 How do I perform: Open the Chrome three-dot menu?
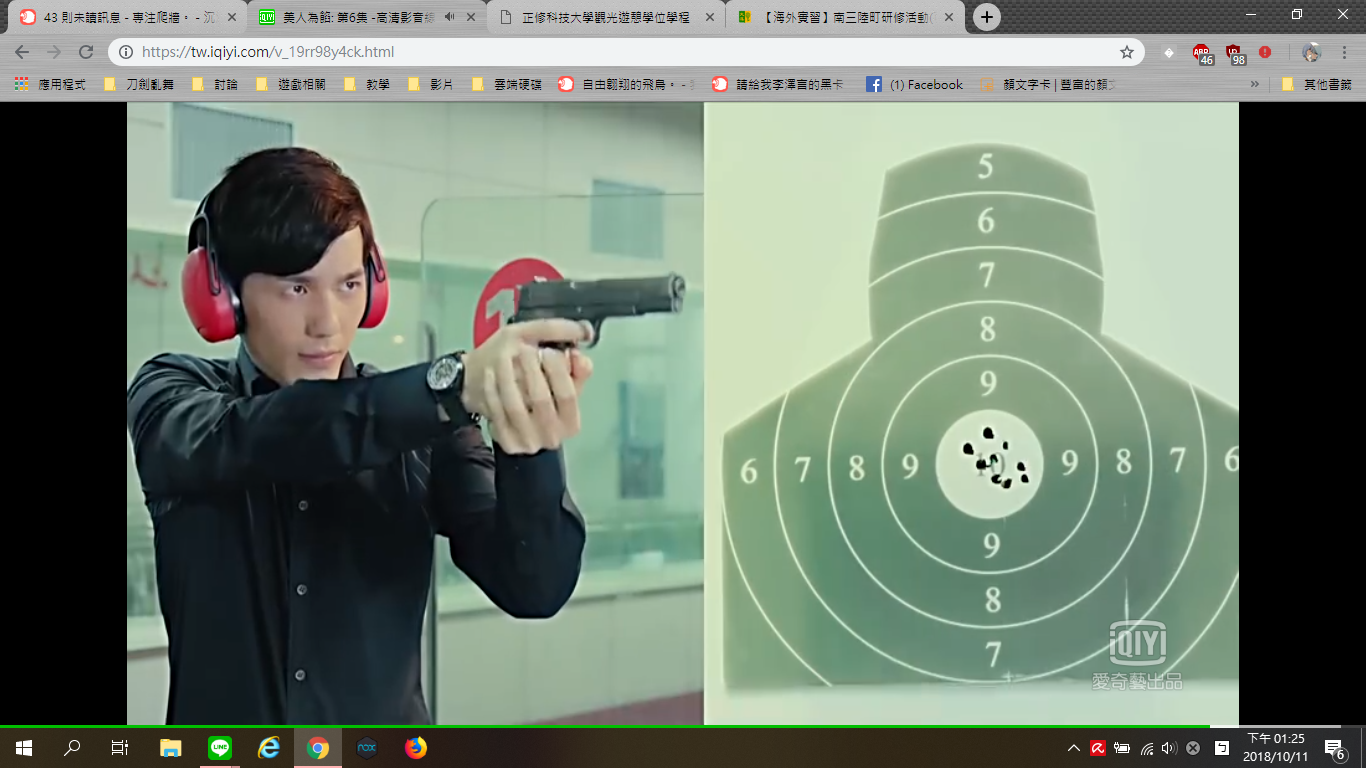[1344, 52]
